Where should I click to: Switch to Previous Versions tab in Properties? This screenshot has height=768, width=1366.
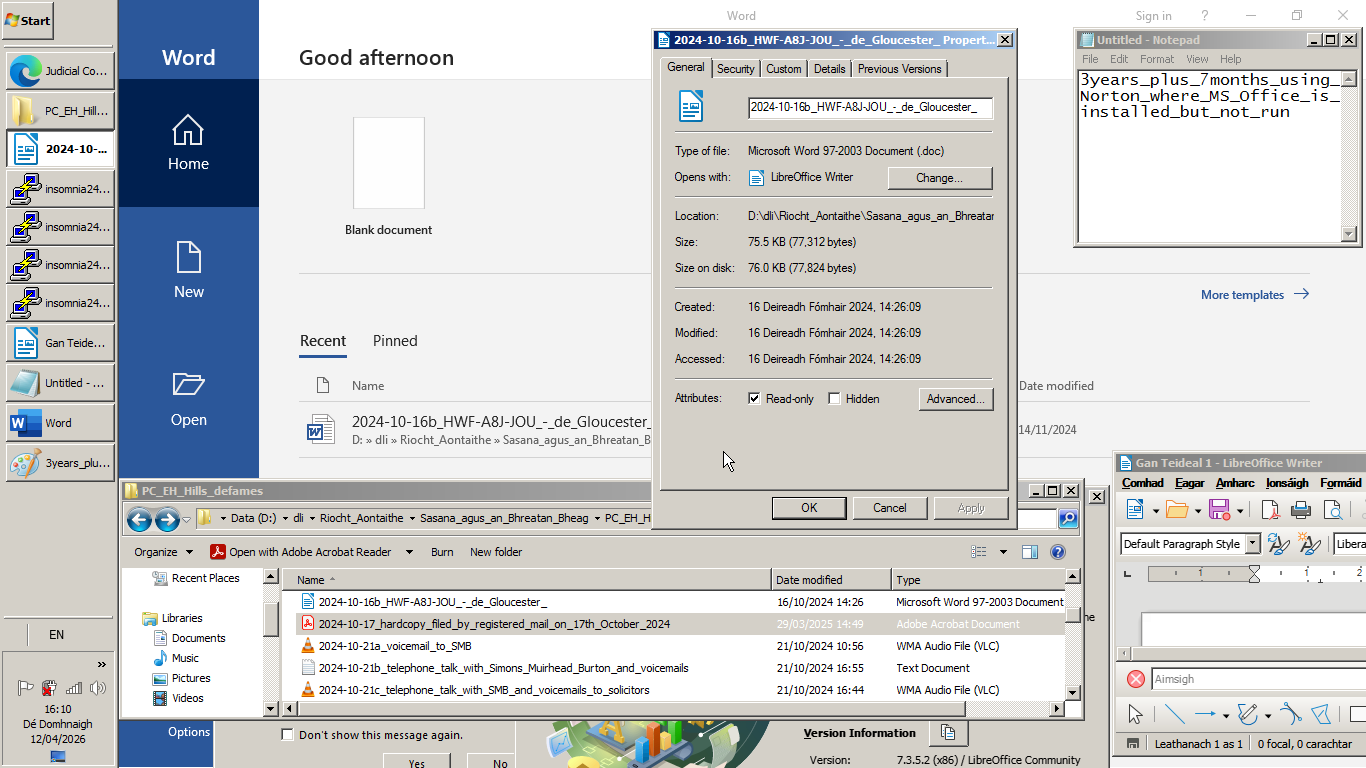[x=899, y=69]
